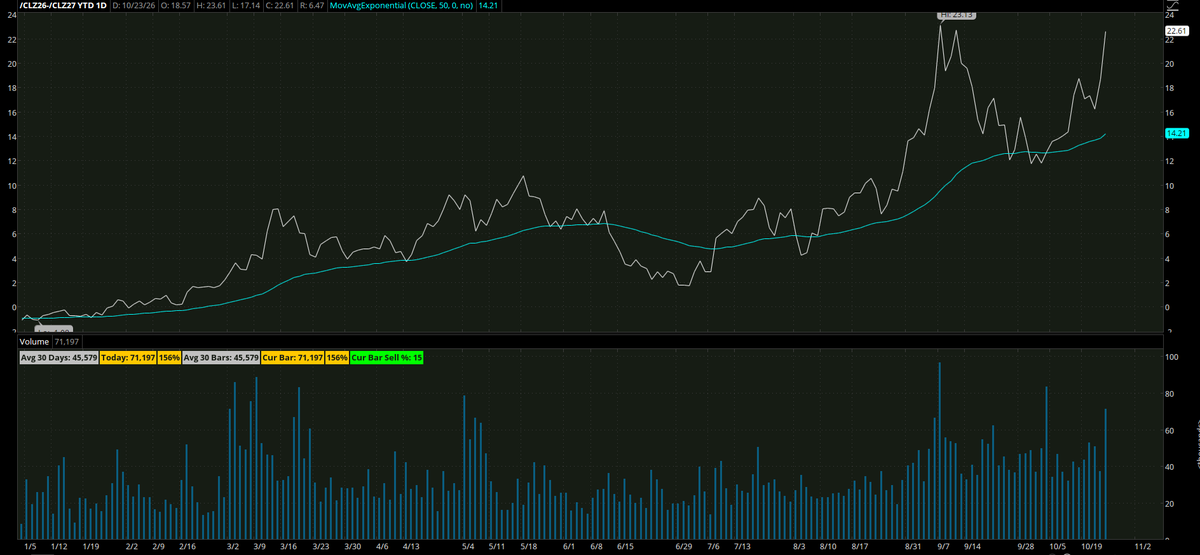Click the 22.61 last price bubble on axis

tap(1176, 32)
